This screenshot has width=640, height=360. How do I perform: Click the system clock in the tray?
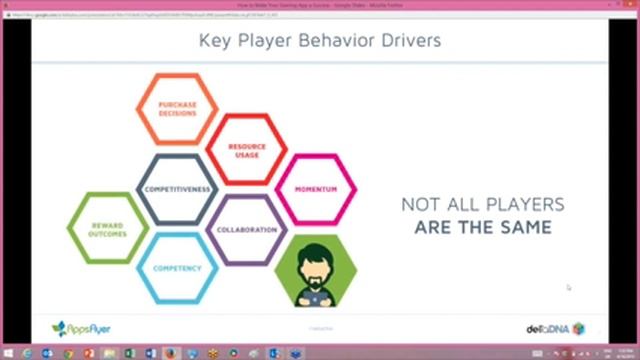point(625,353)
